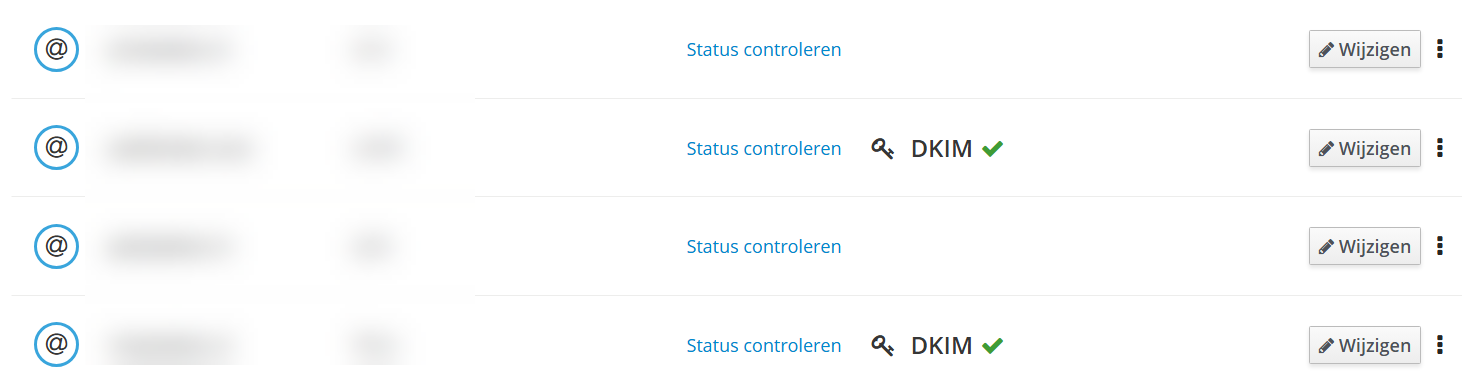This screenshot has width=1462, height=378.
Task: Click the DKIM key icon in second row
Action: pyautogui.click(x=882, y=149)
